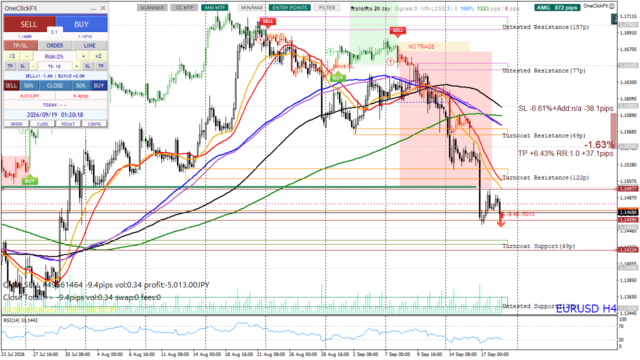Minimize the OneClickFX panel
The width and height of the screenshot is (640, 360).
click(x=93, y=8)
